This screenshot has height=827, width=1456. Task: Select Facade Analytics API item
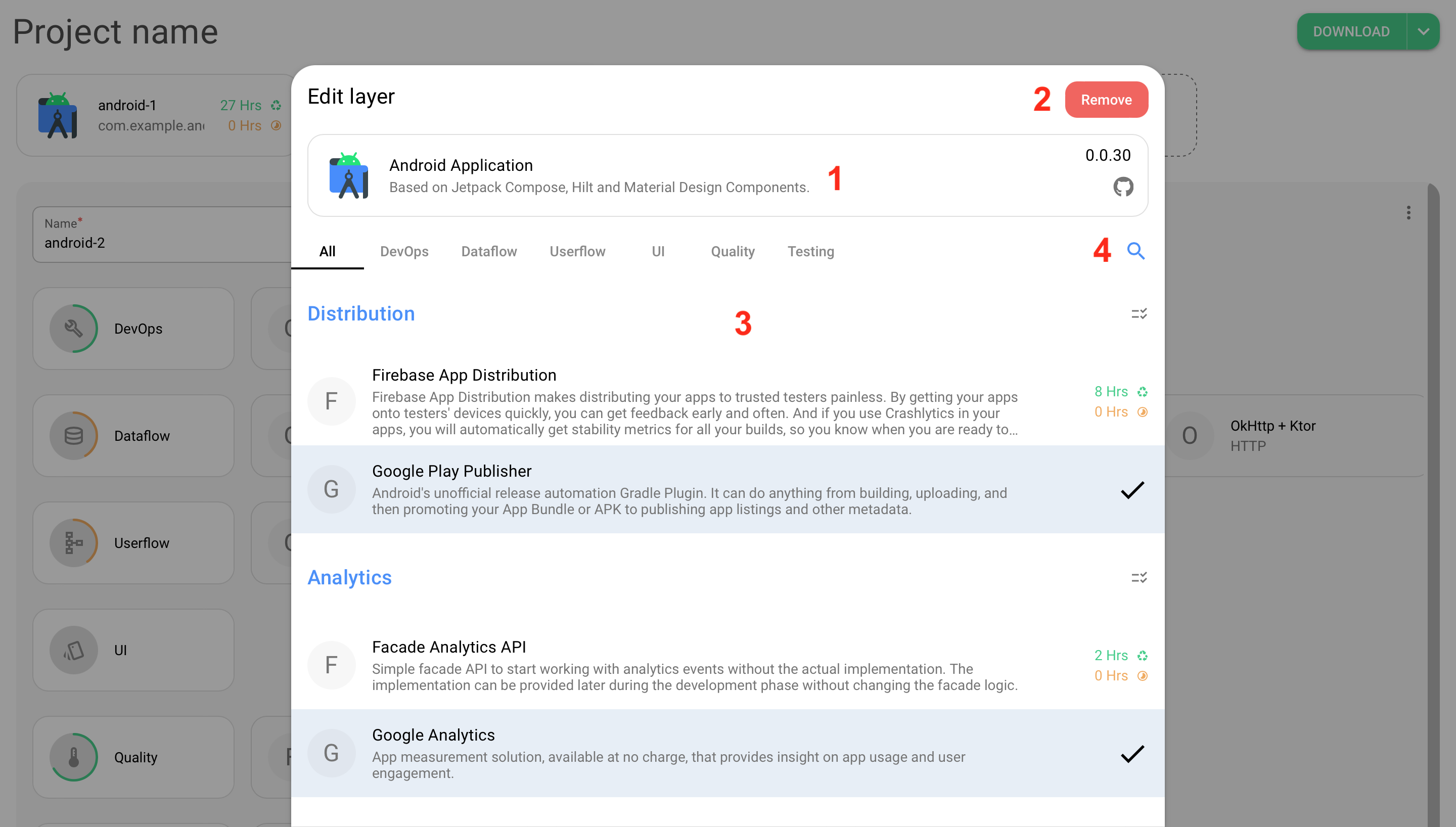(x=727, y=665)
